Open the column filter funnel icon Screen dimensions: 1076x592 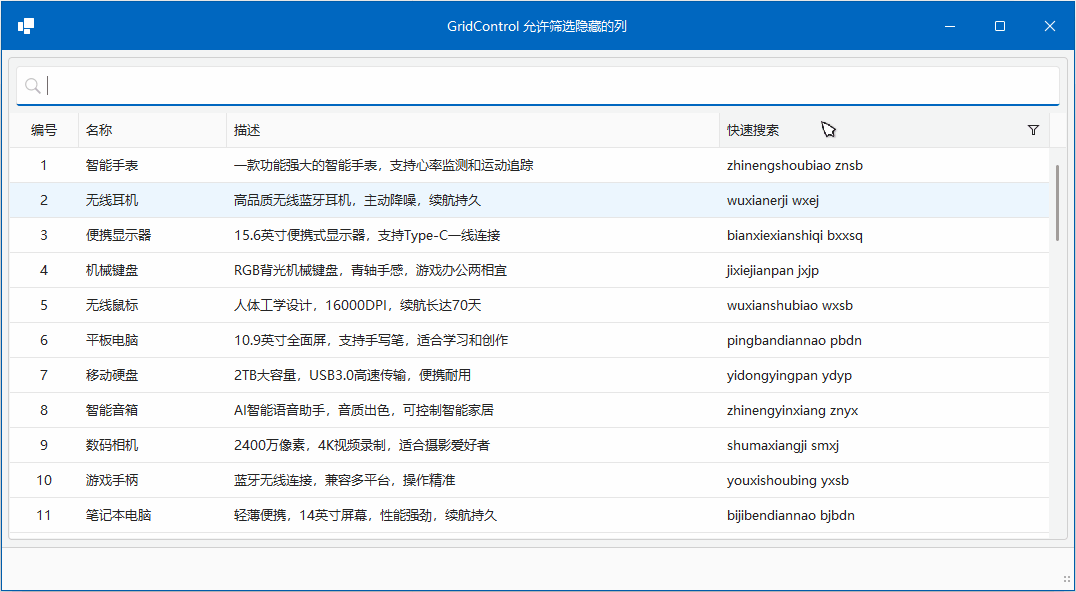click(1033, 129)
